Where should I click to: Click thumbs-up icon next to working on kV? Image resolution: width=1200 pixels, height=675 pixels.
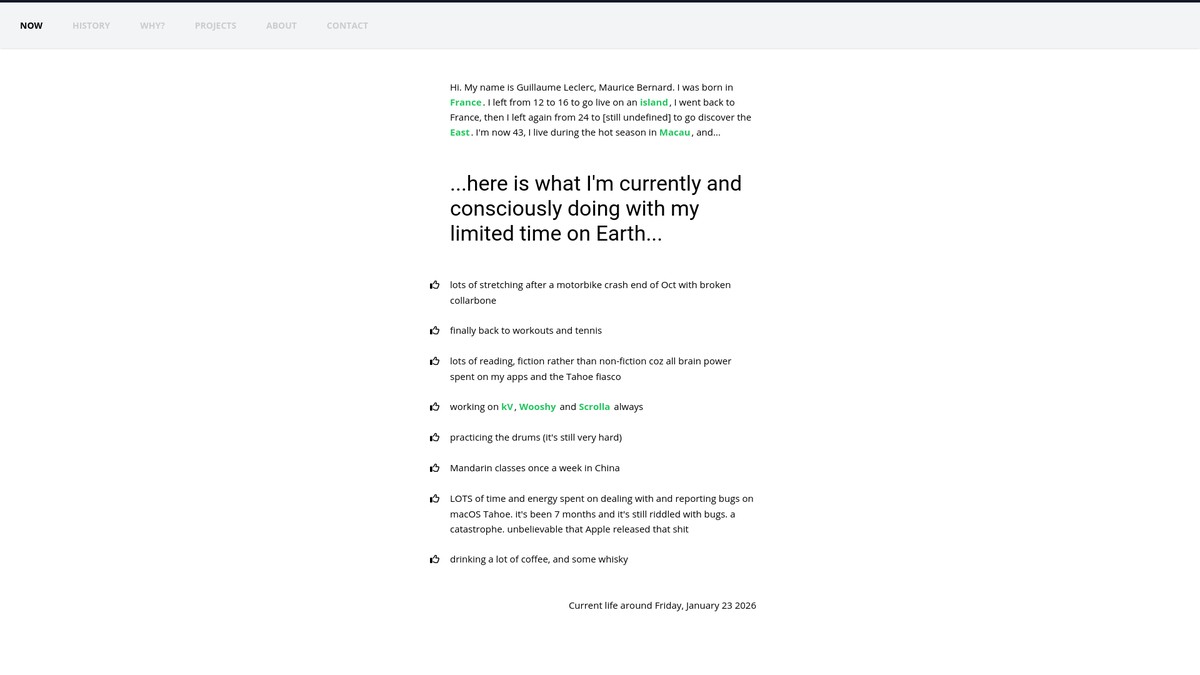click(x=434, y=407)
